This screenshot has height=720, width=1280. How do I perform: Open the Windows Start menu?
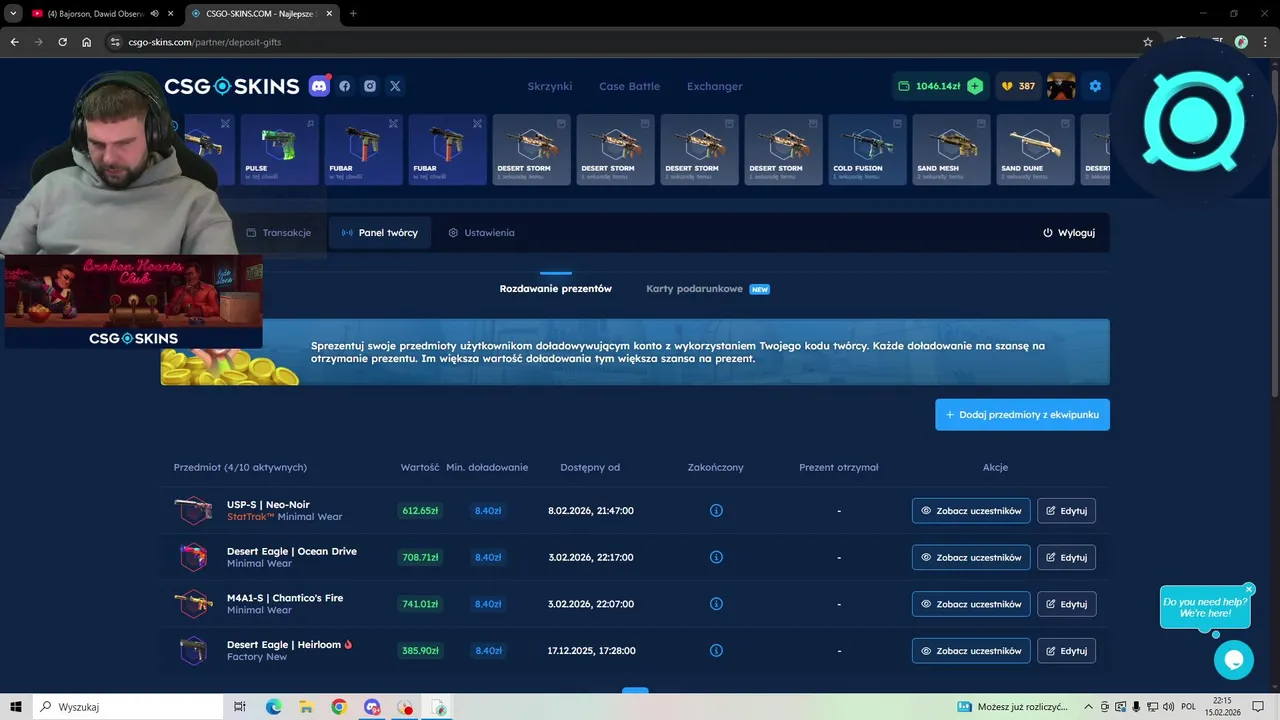click(x=16, y=707)
